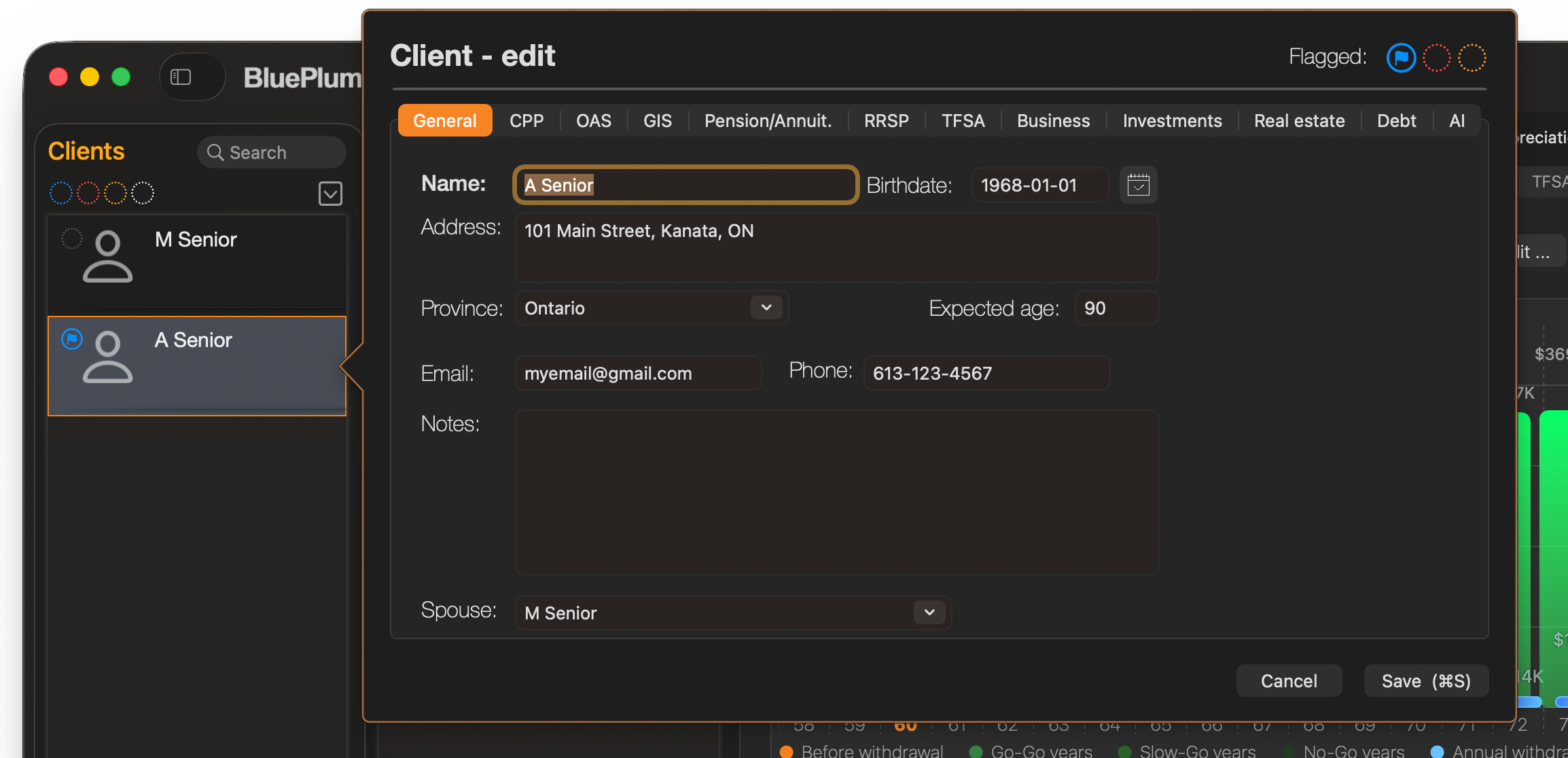Viewport: 1568px width, 758px height.
Task: Click the Cancel button
Action: 1289,681
